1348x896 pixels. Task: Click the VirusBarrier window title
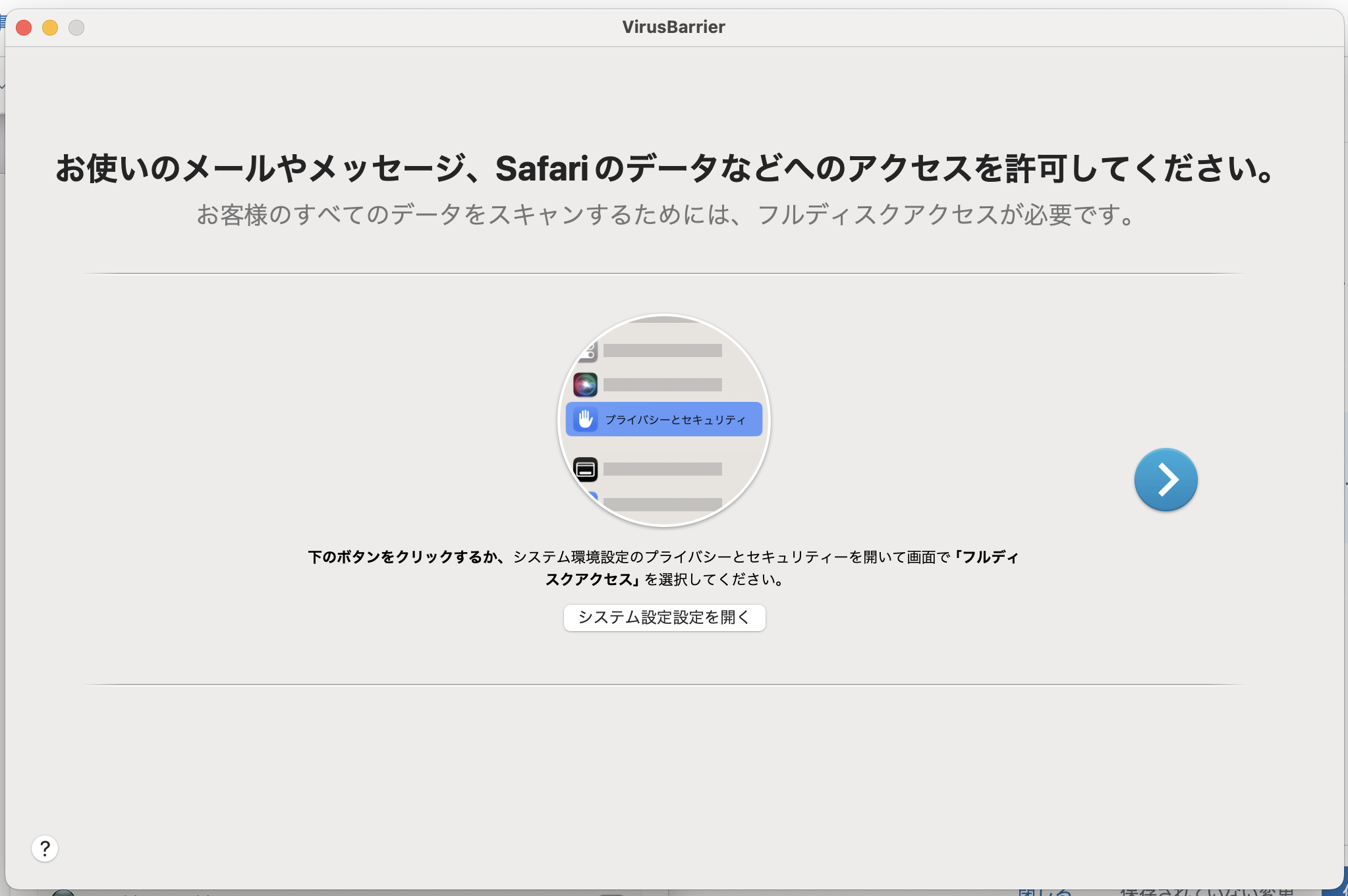[x=673, y=27]
